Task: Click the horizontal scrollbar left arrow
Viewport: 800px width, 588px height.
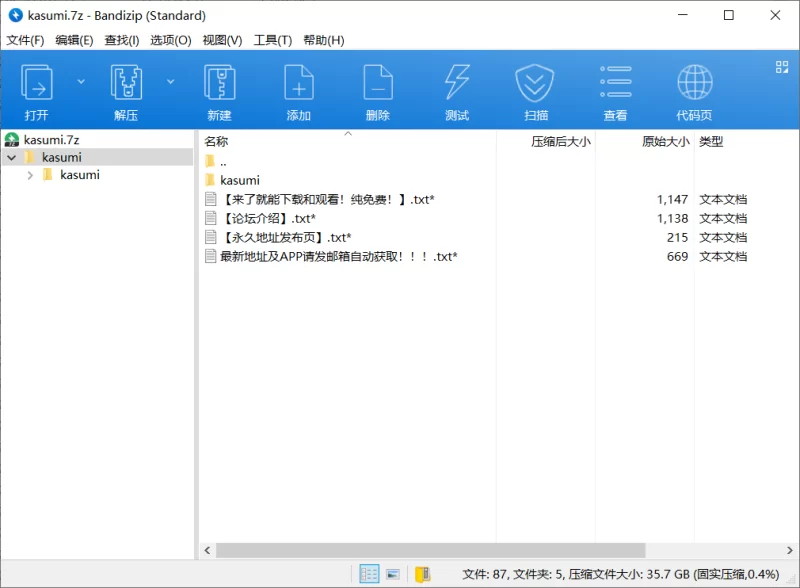Action: [x=207, y=550]
